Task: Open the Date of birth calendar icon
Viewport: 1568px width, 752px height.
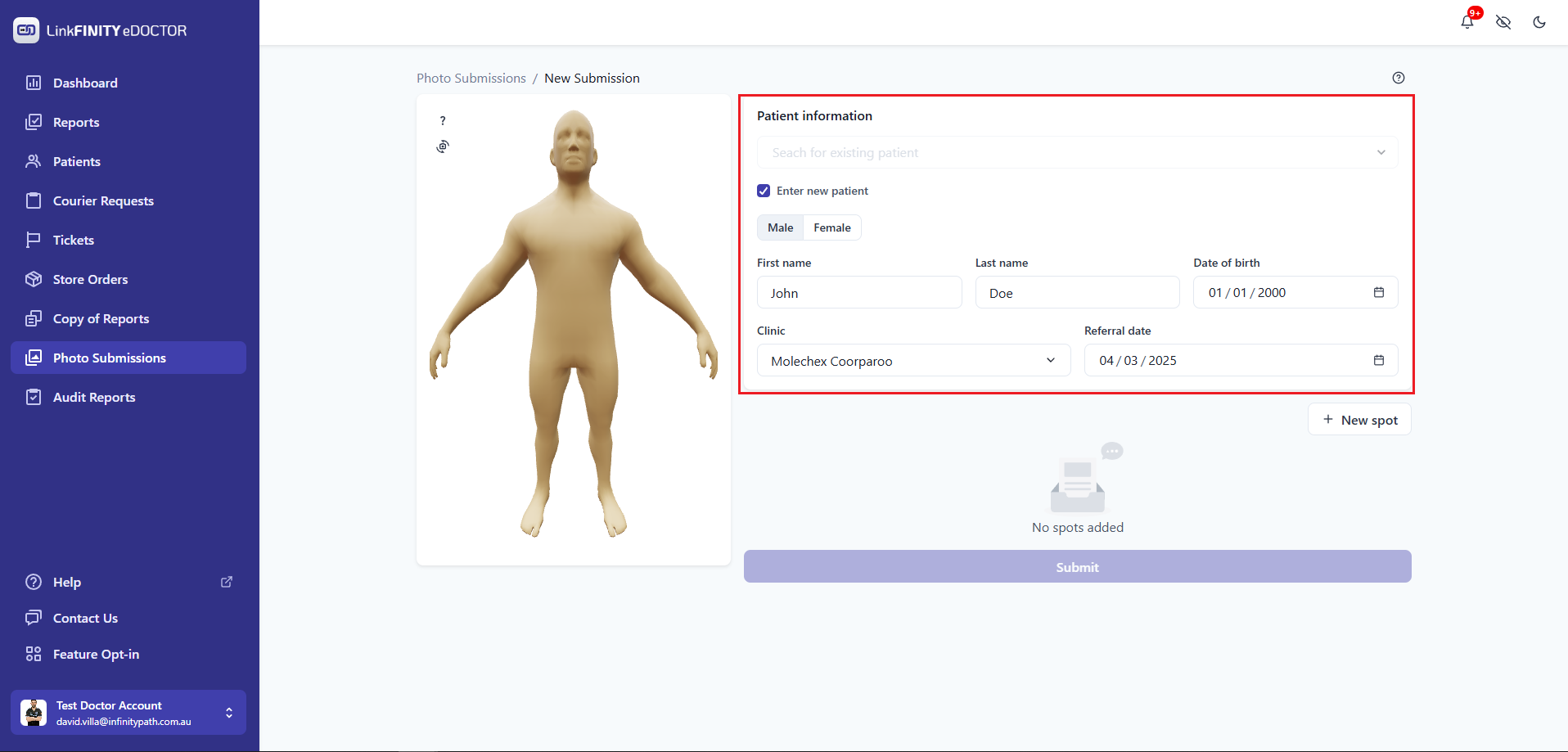Action: [1378, 292]
